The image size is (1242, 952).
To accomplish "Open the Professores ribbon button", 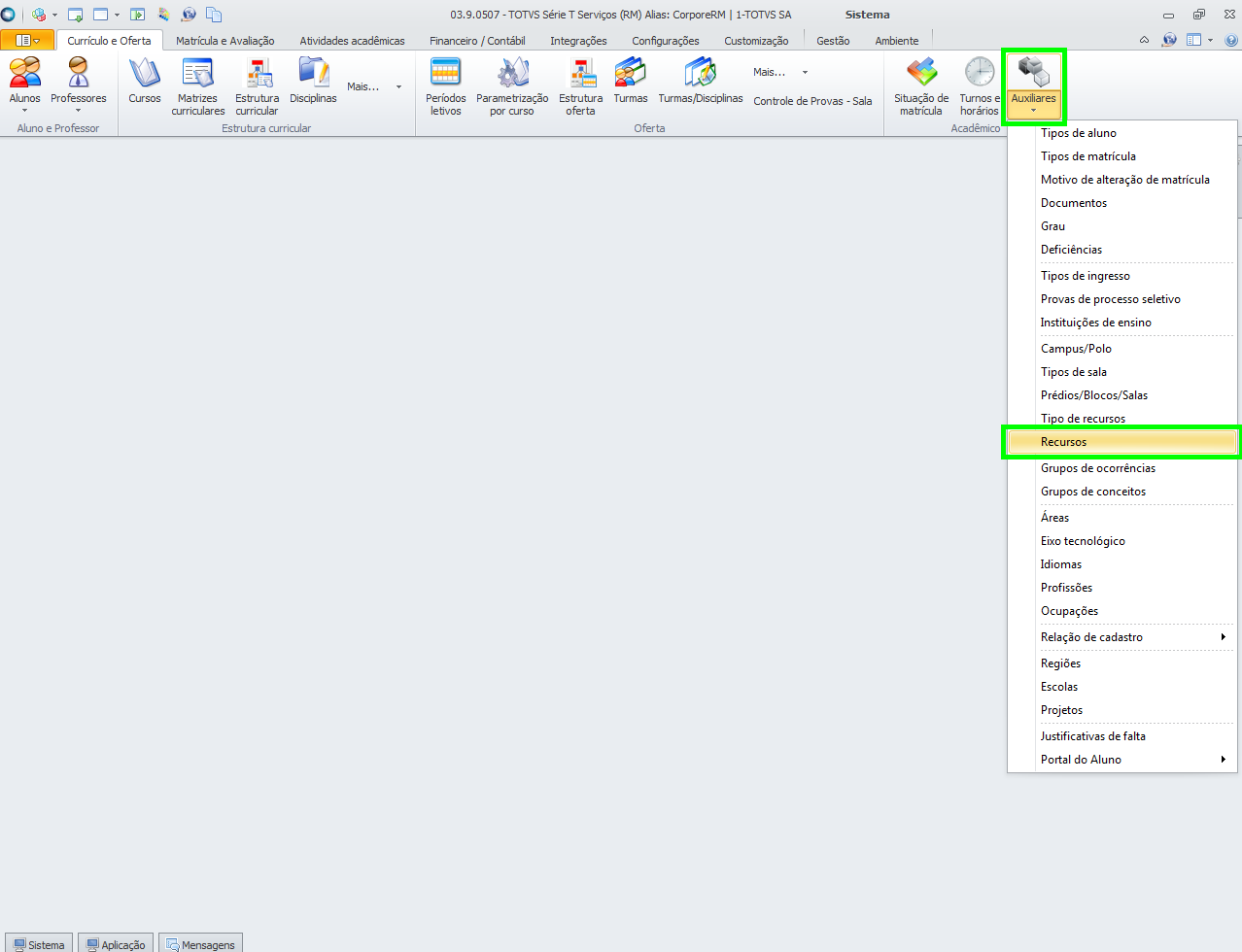I will (79, 85).
